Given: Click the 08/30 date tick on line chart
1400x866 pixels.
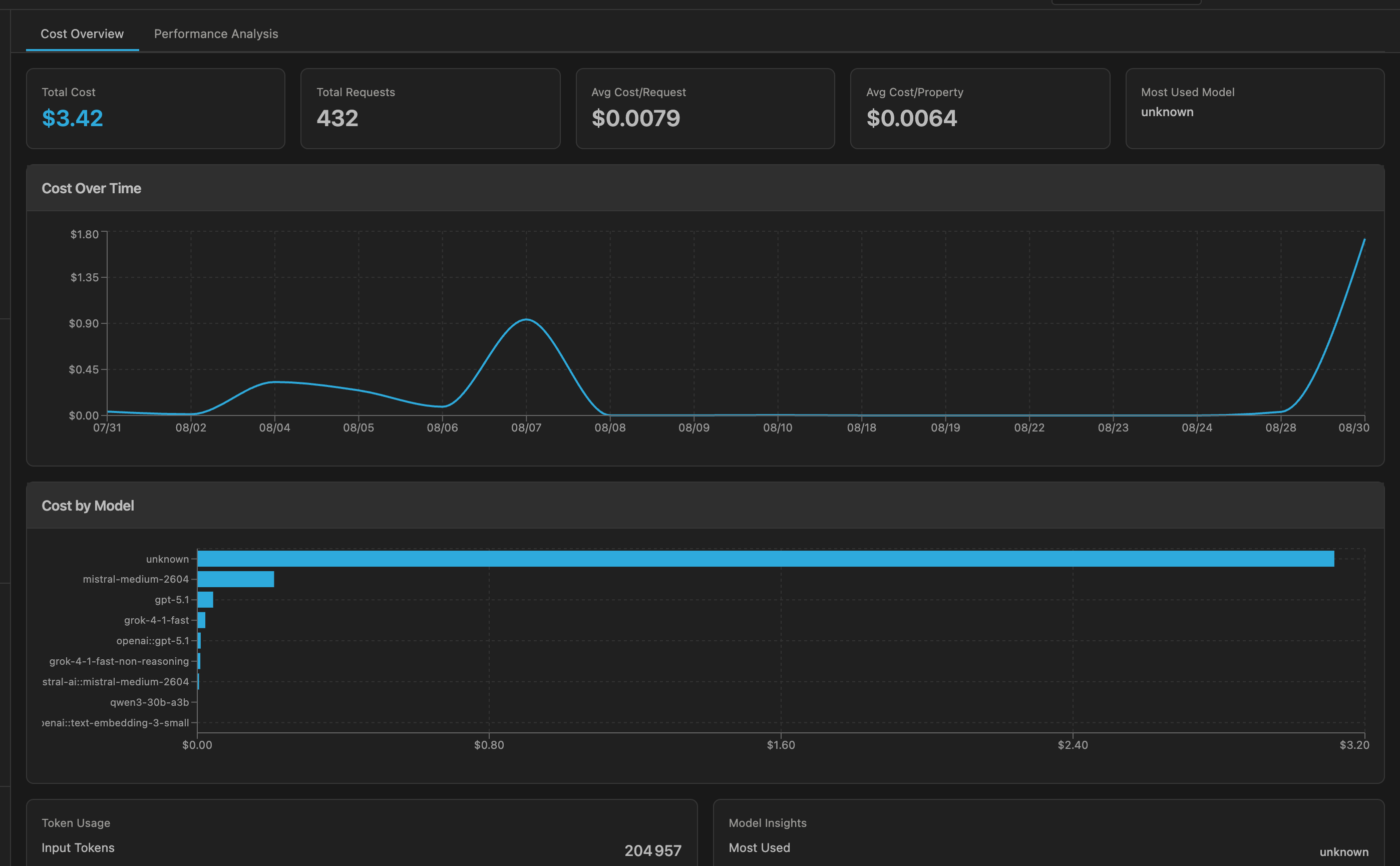Looking at the screenshot, I should coord(1353,428).
